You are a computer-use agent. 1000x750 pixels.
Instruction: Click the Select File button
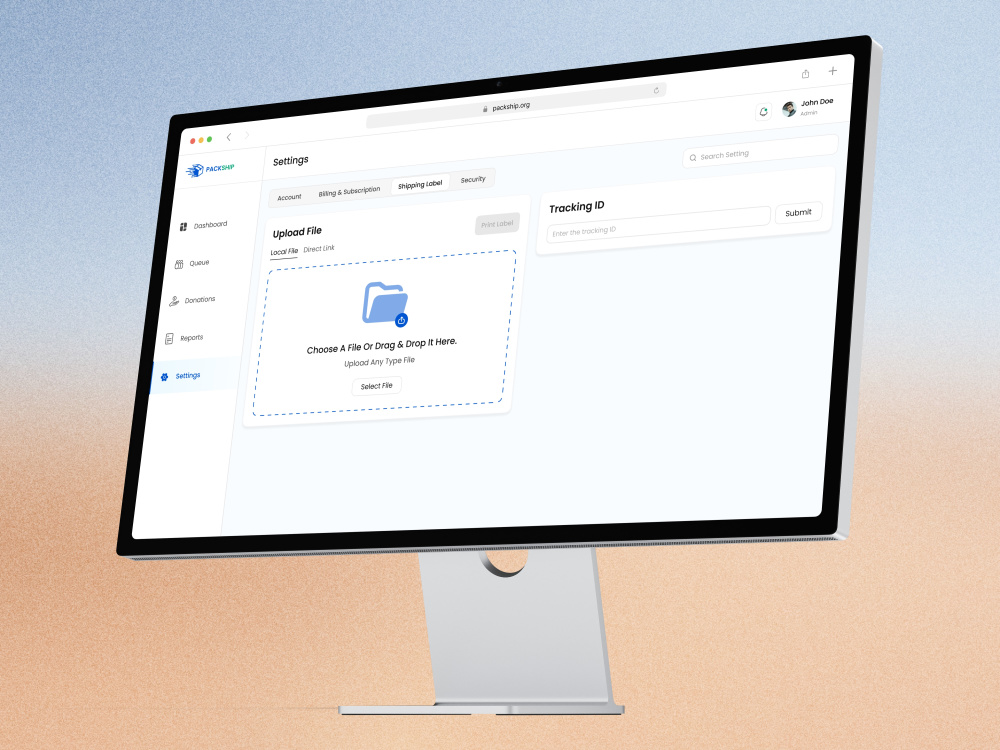click(376, 386)
